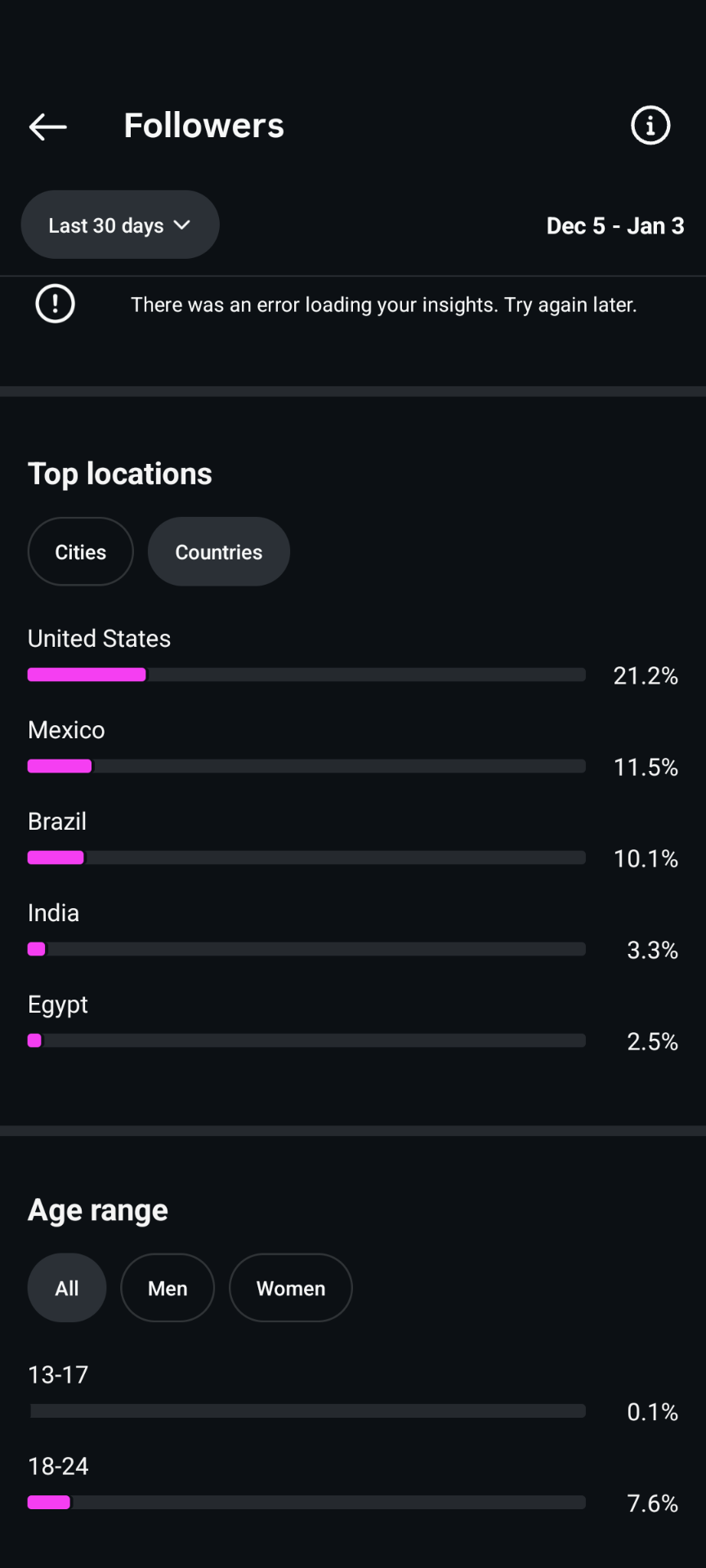Tap the error exclamation warning icon

(55, 305)
